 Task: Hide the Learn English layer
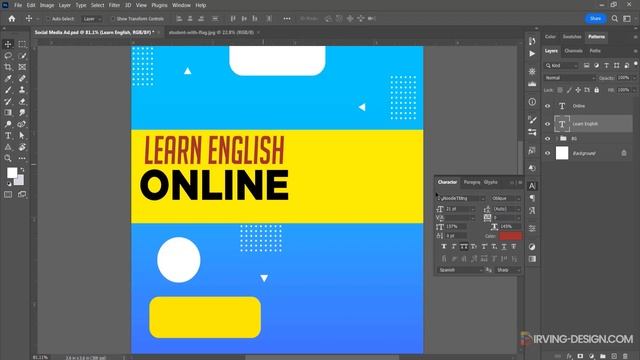548,124
